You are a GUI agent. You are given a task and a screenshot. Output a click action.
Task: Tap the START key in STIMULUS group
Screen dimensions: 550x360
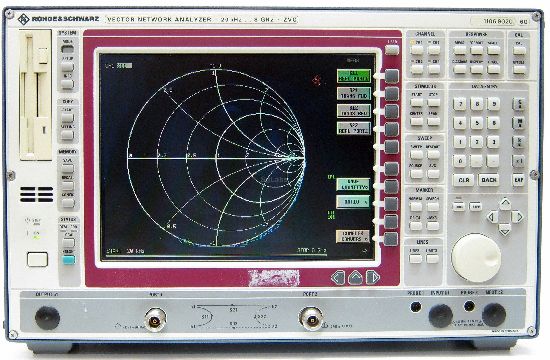[x=417, y=102]
